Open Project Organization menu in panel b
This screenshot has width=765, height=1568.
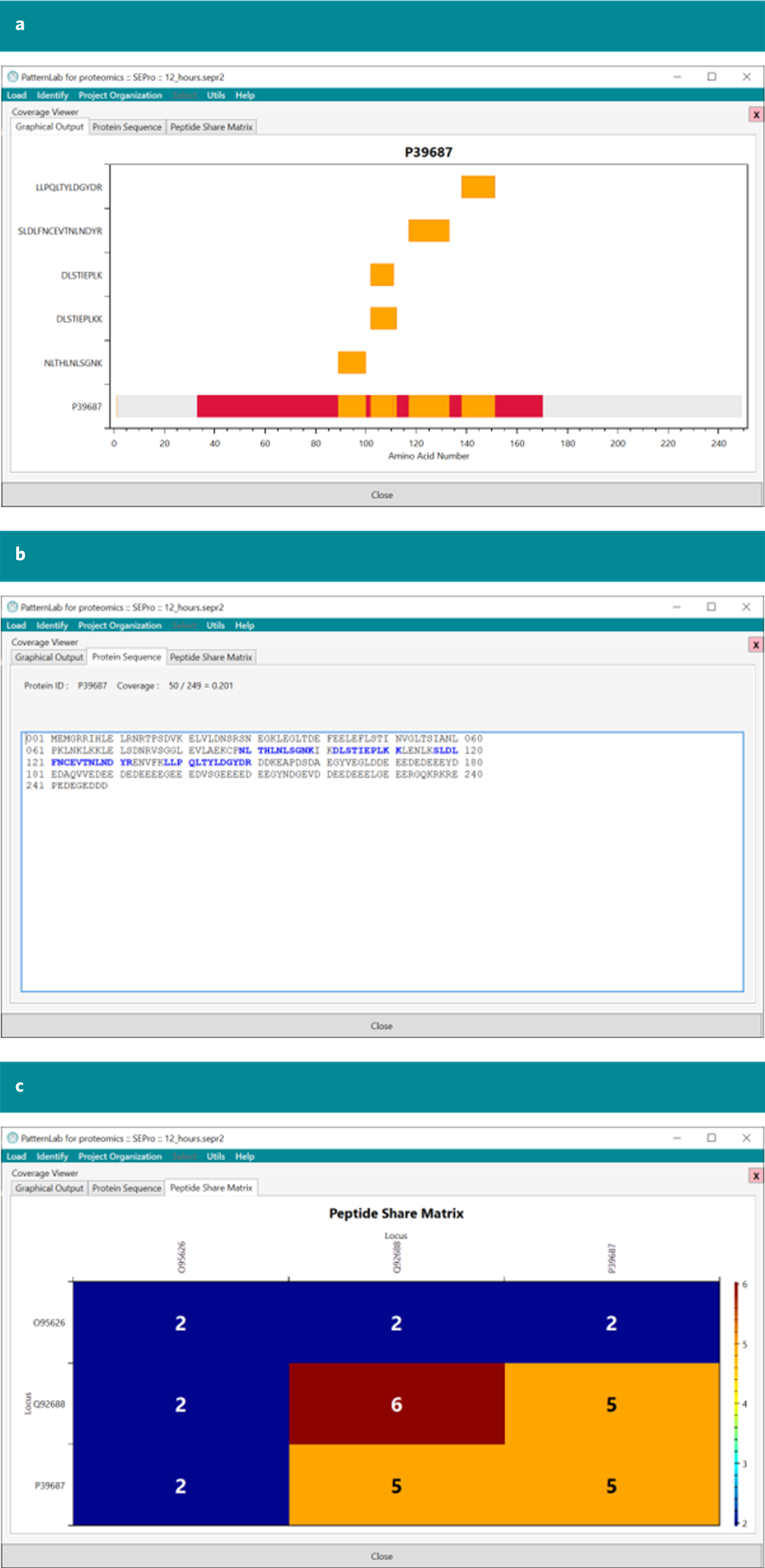pos(119,625)
